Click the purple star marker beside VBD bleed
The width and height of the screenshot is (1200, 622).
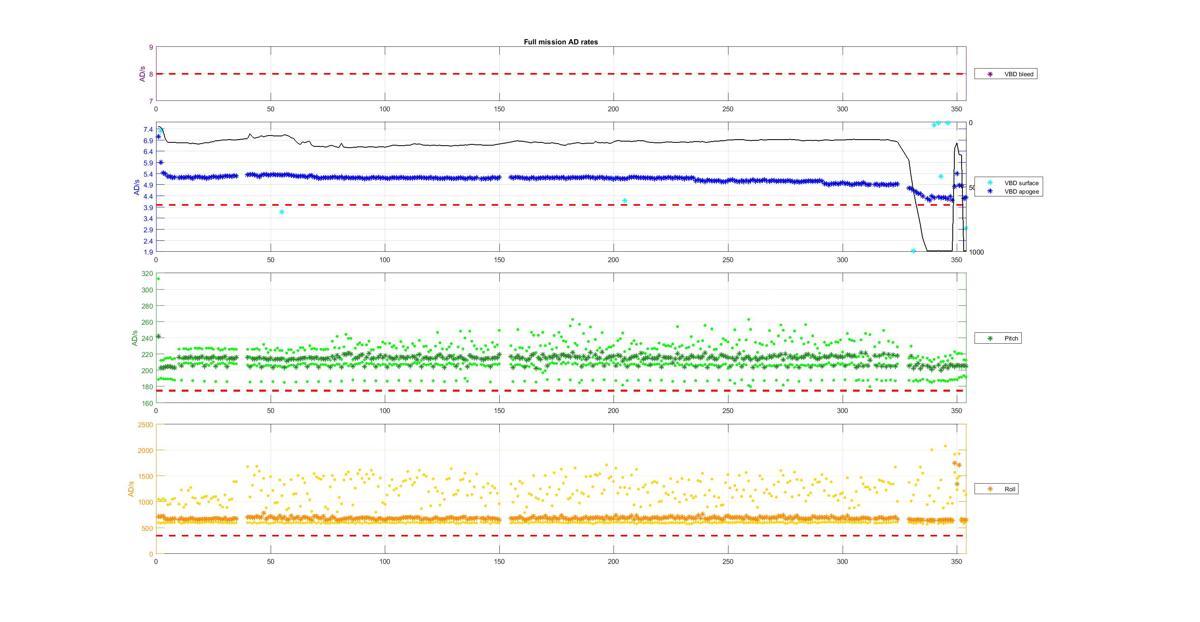pyautogui.click(x=990, y=74)
